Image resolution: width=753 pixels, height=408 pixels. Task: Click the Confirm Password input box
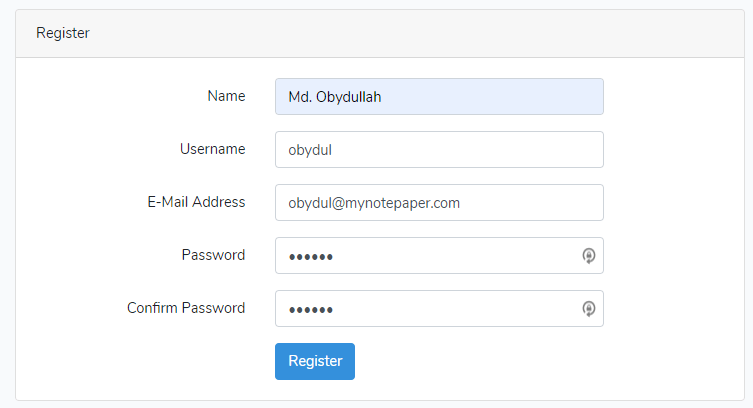pyautogui.click(x=439, y=308)
